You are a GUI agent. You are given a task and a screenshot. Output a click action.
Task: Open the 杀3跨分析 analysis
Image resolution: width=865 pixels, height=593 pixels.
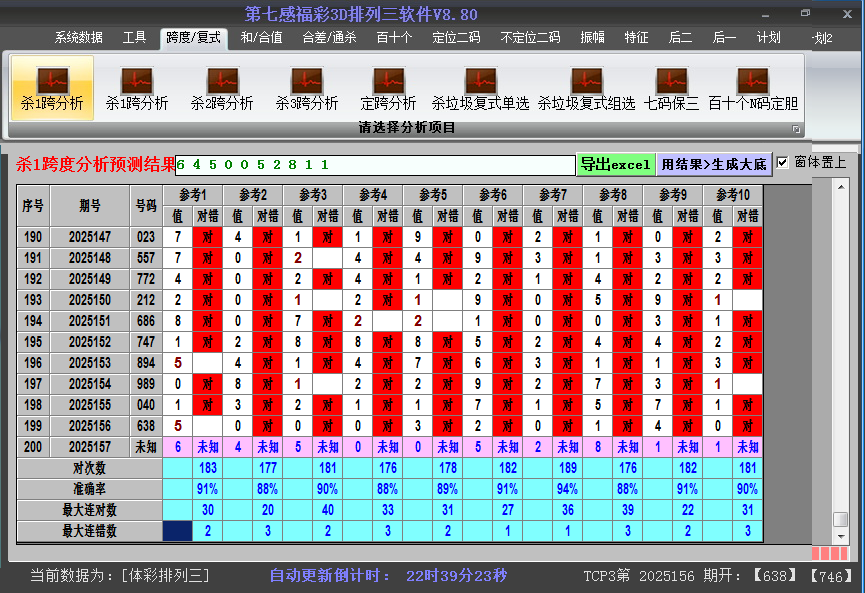[307, 88]
